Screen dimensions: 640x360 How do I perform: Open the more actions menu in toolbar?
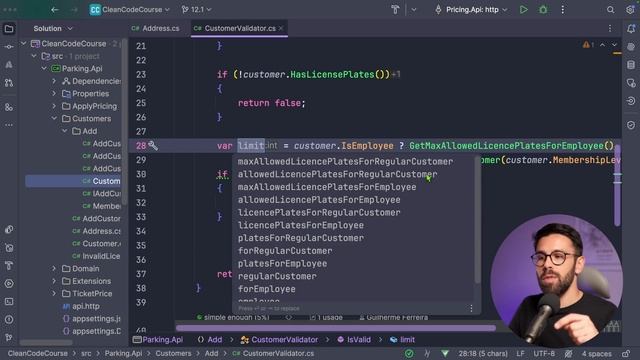point(562,9)
